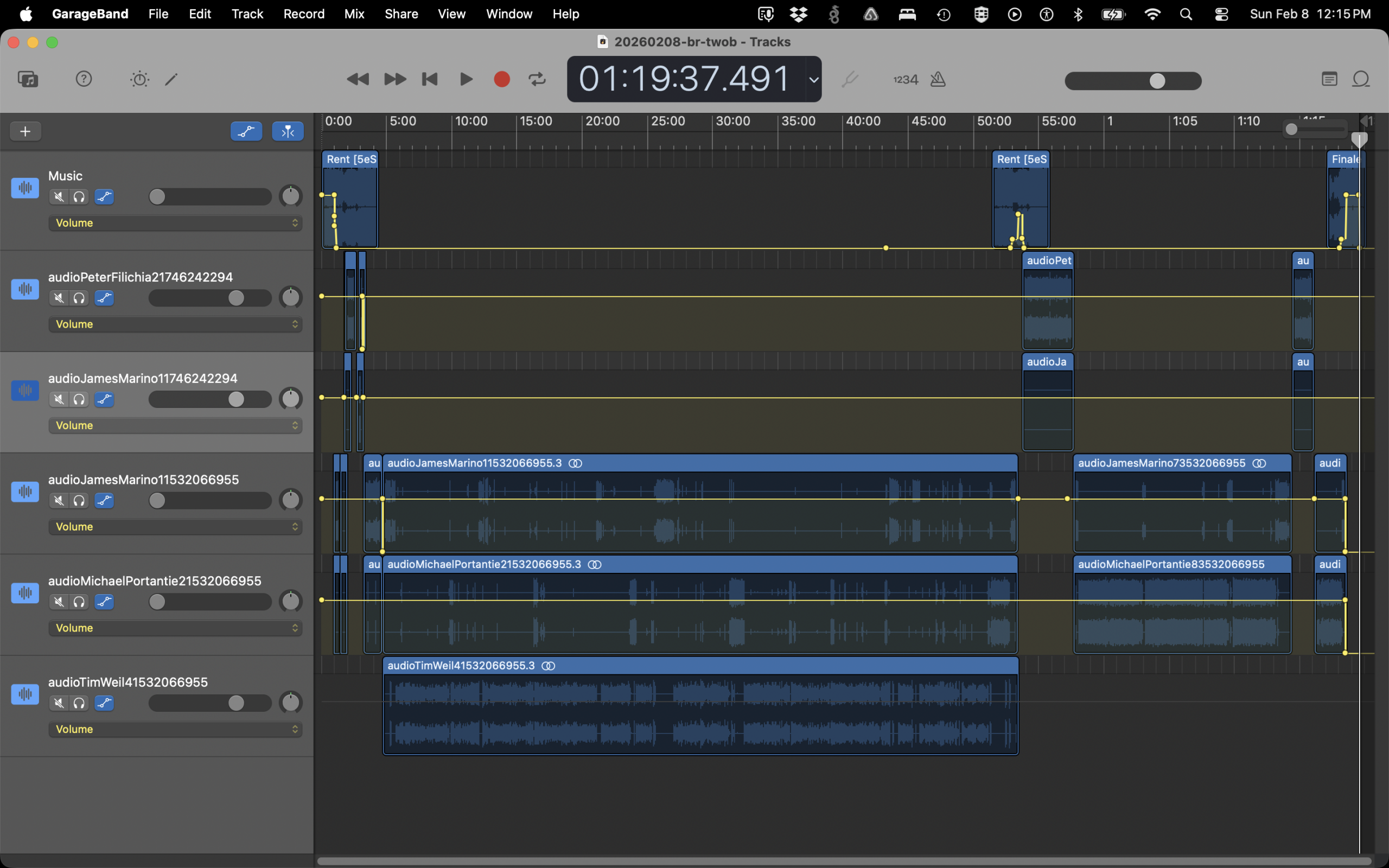Click the add track plus button
Screen dimensions: 1389x868
(26, 131)
